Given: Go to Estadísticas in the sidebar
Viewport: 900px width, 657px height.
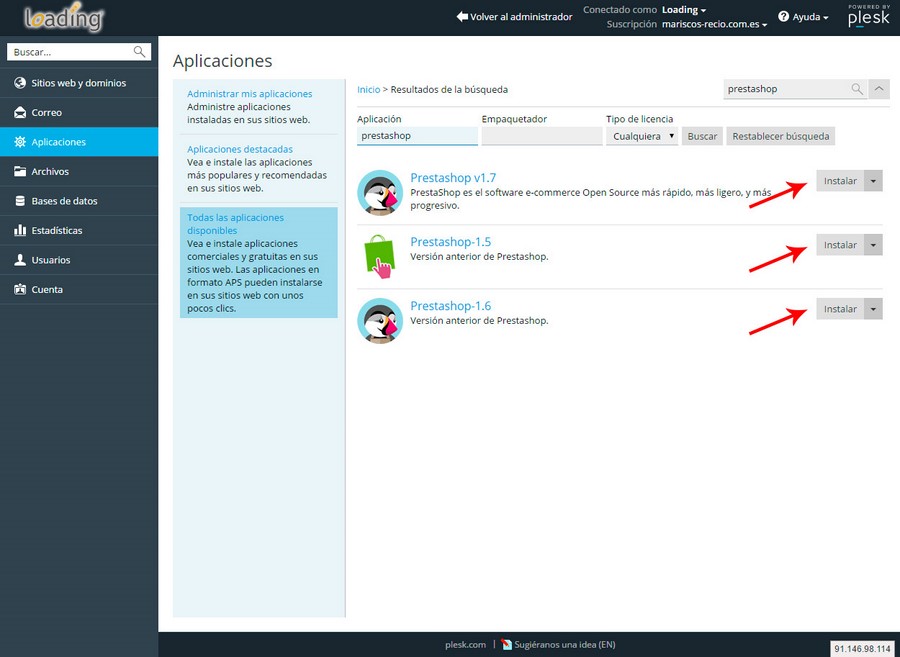Looking at the screenshot, I should 79,230.
